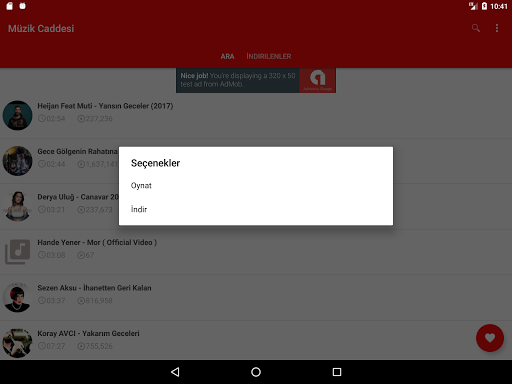The width and height of the screenshot is (512, 384).
Task: Click play count icon beside 67
Action: tap(81, 255)
